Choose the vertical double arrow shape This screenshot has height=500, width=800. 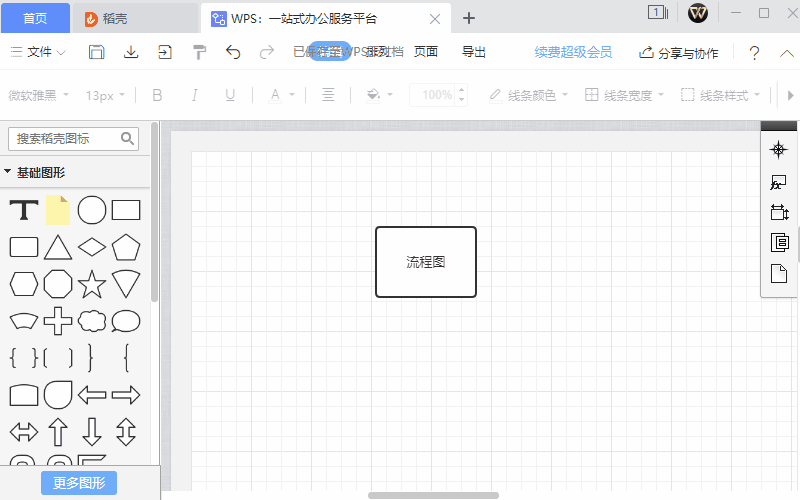126,432
